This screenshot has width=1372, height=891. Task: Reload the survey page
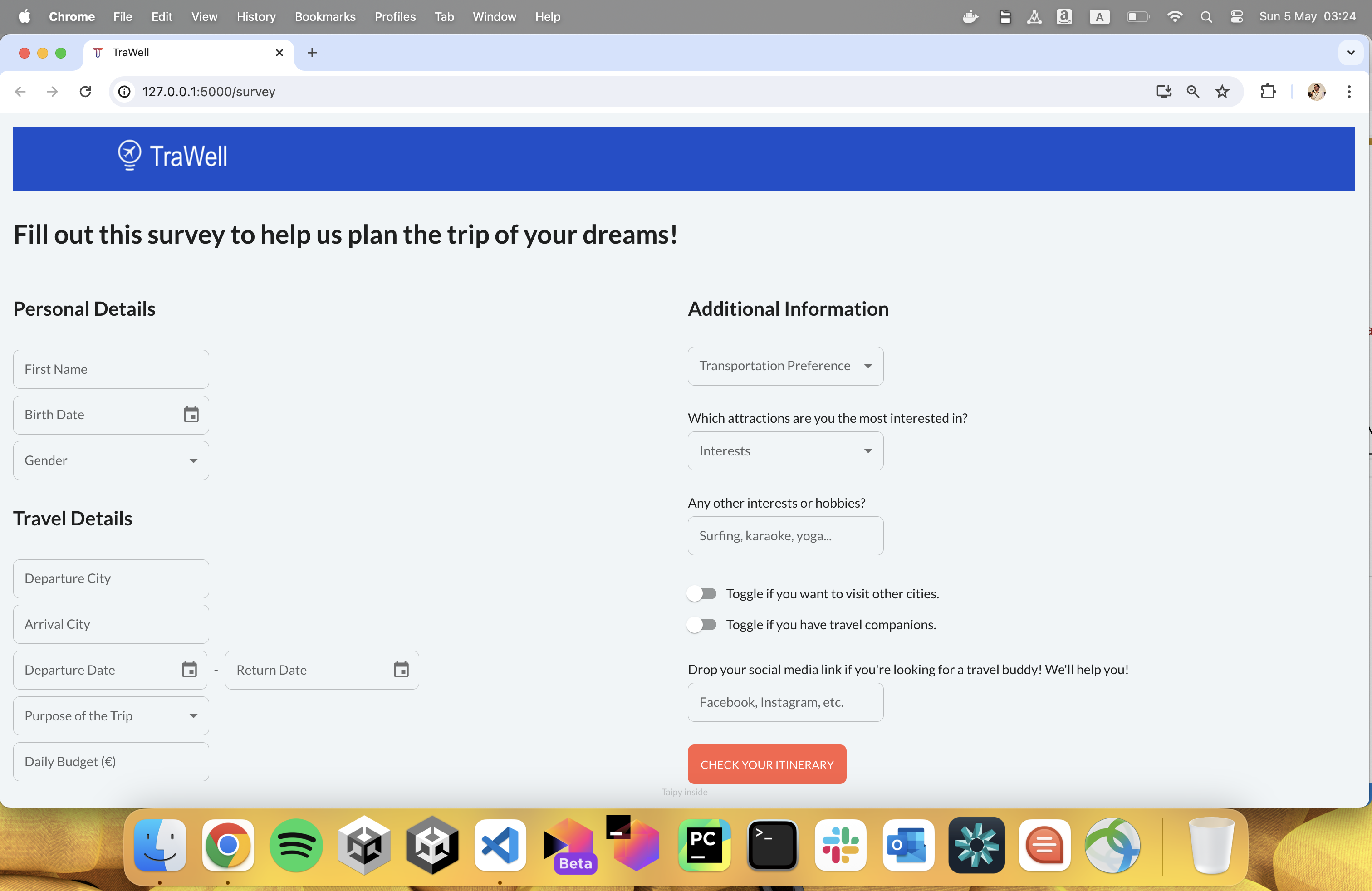85,91
